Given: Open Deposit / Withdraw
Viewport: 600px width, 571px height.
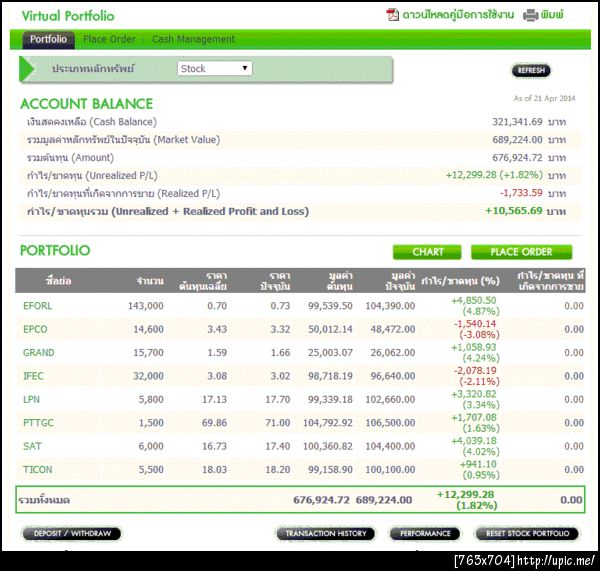Looking at the screenshot, I should (72, 534).
